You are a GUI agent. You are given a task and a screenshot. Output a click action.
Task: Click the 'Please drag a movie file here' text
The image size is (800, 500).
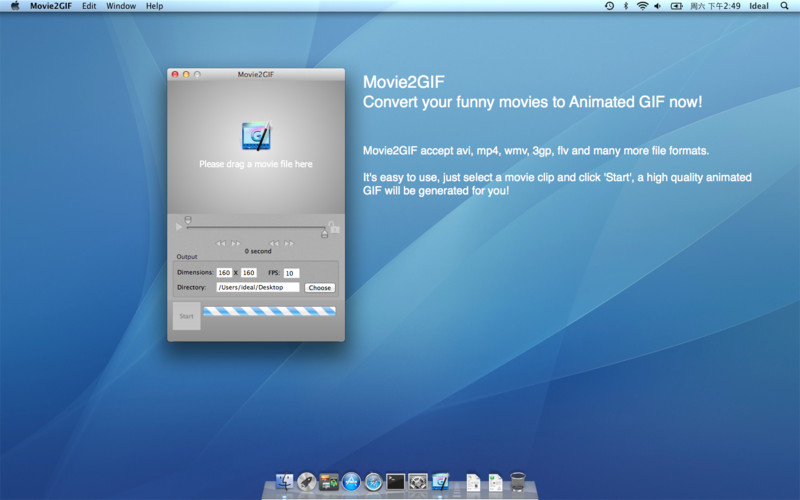(x=256, y=164)
